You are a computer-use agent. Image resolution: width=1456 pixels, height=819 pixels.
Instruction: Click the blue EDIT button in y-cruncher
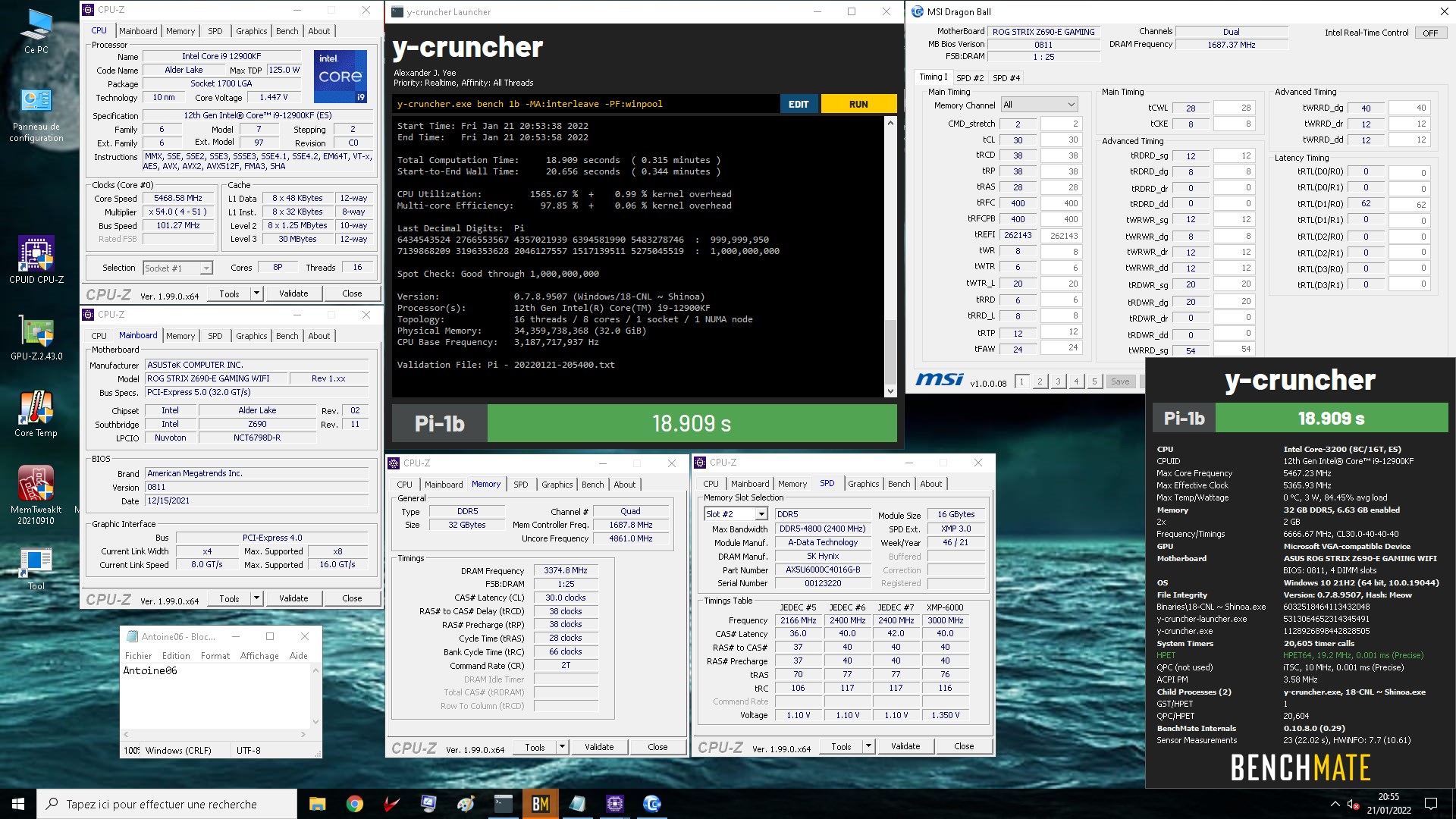pyautogui.click(x=799, y=104)
